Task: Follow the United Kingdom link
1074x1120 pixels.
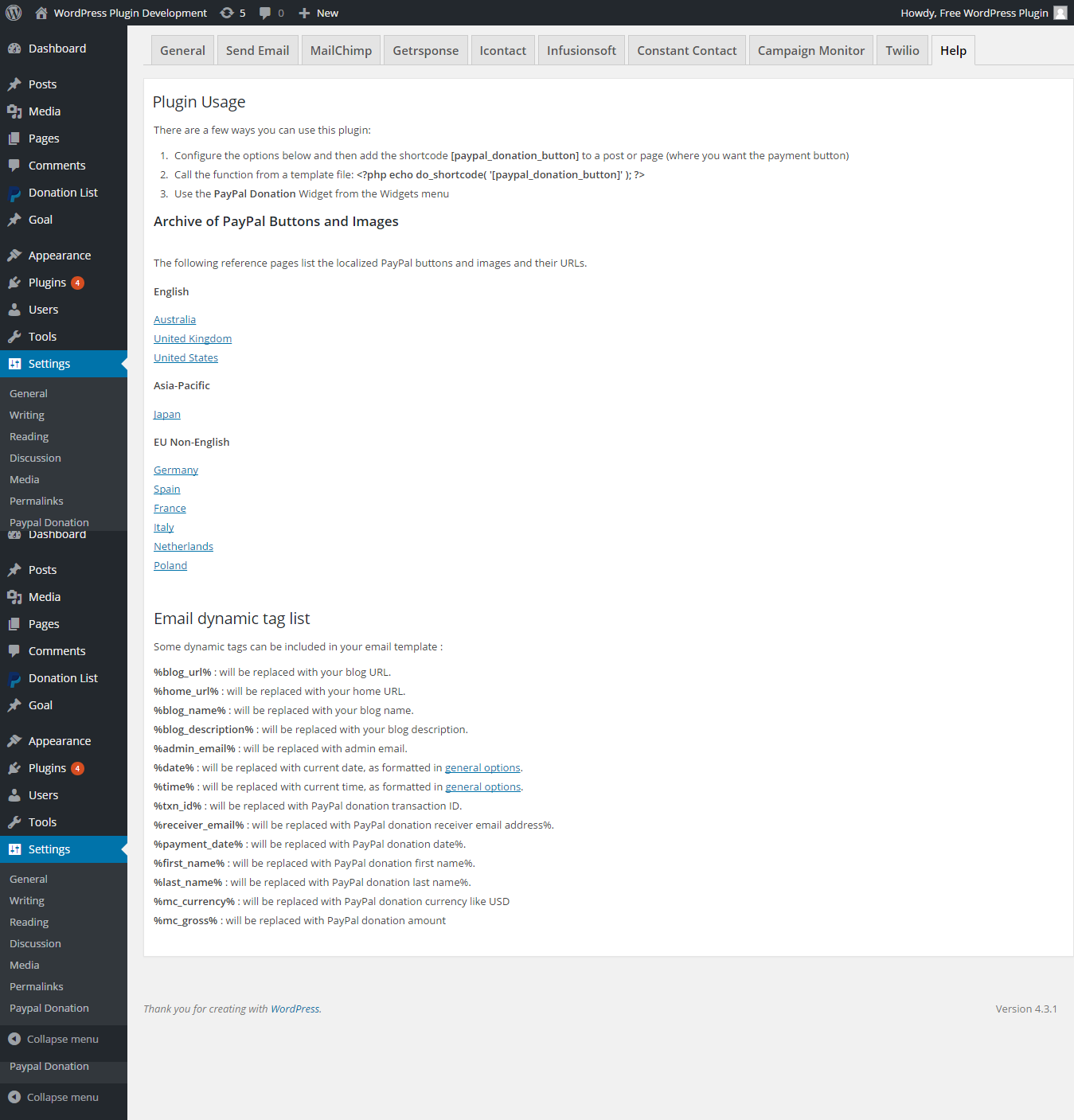Action: coord(193,338)
